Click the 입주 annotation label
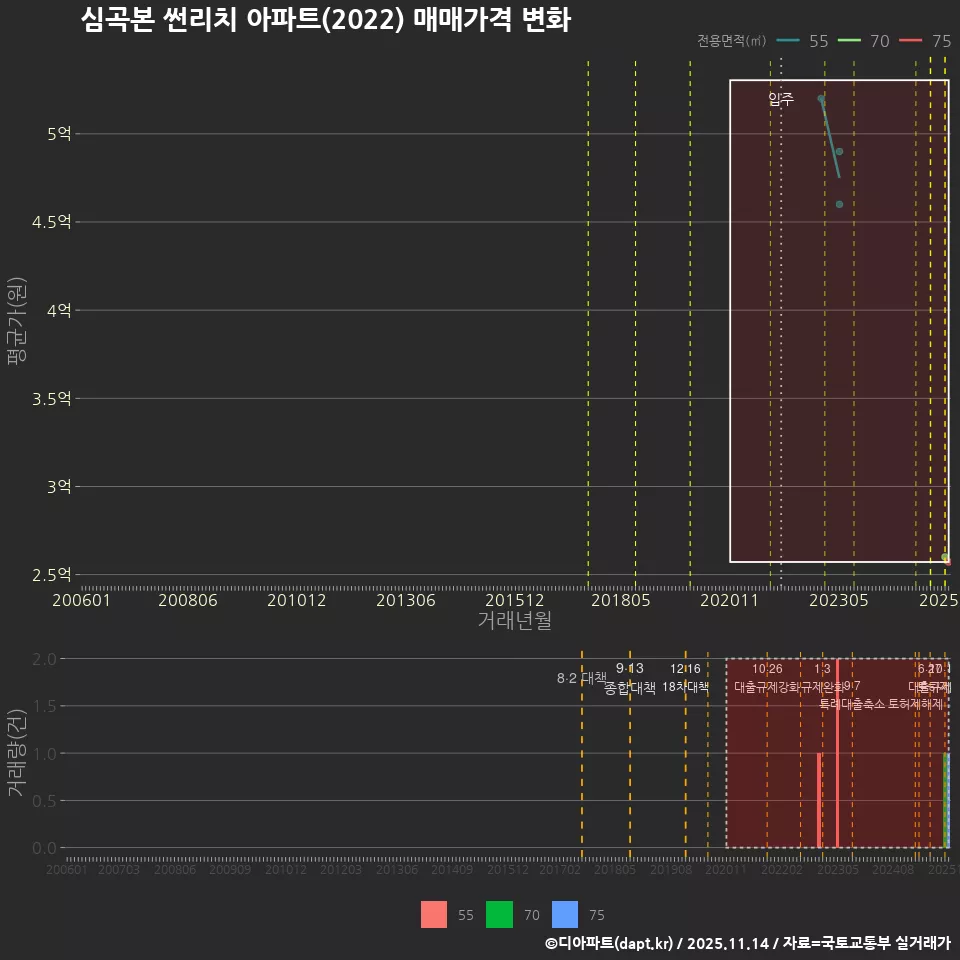Viewport: 960px width, 960px height. point(781,99)
